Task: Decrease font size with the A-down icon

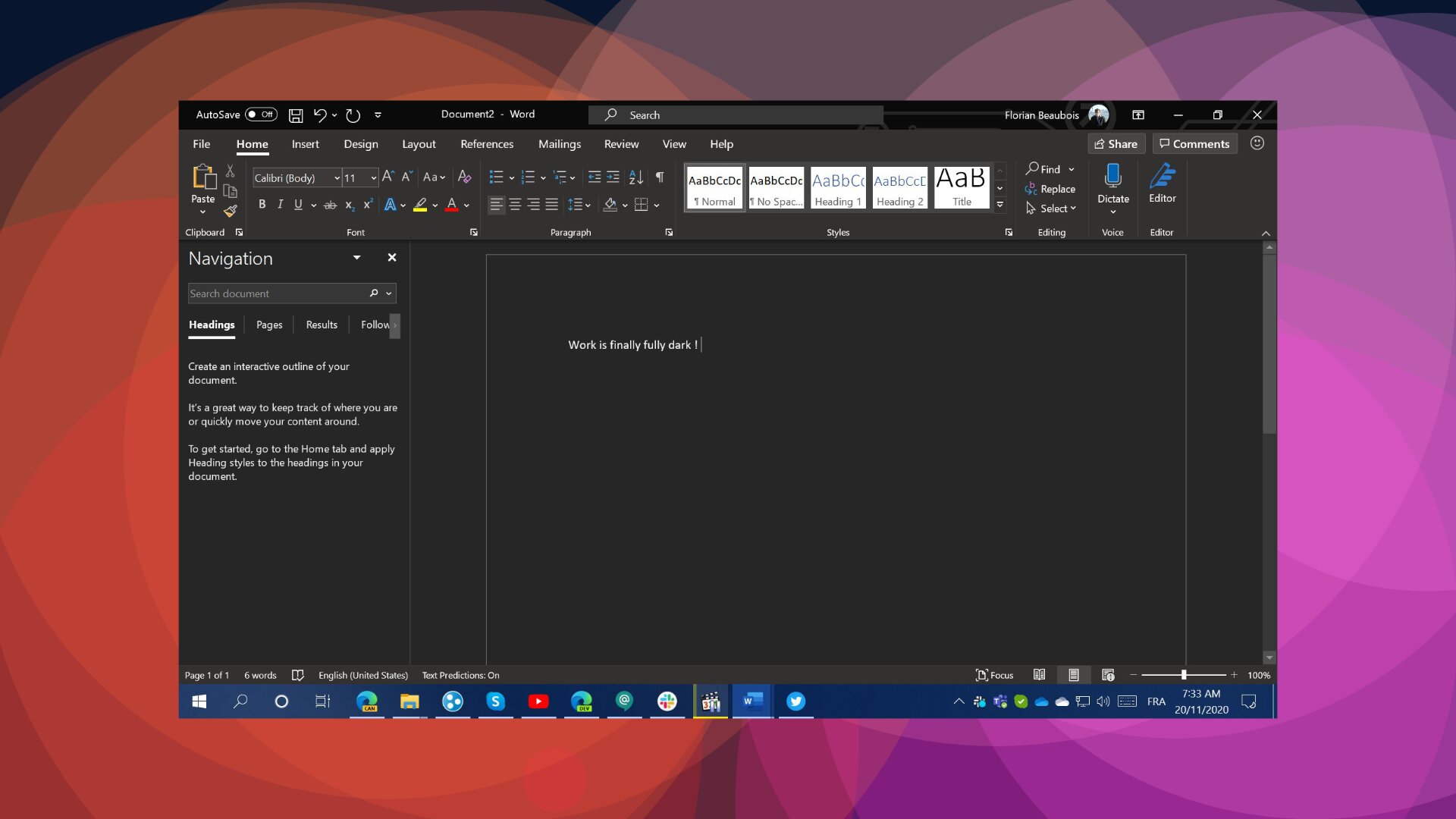Action: click(406, 177)
